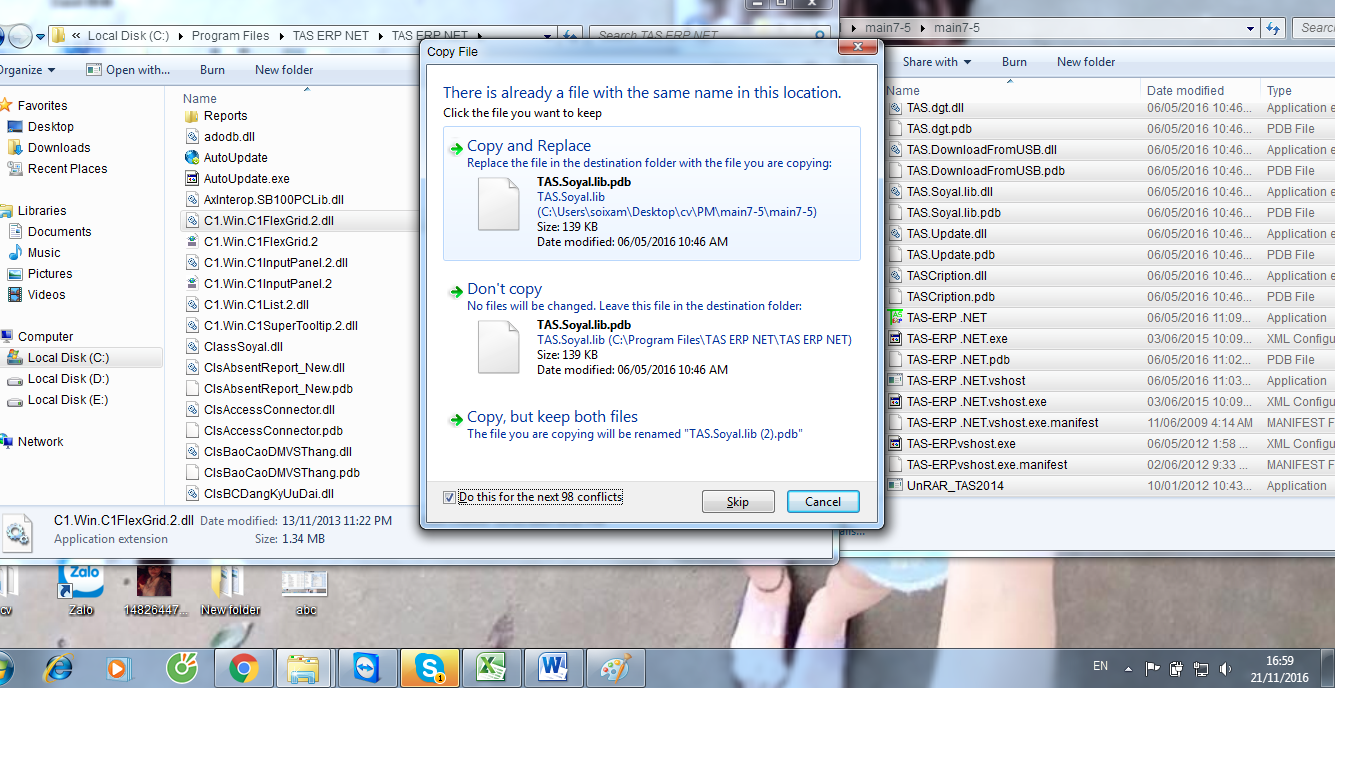Toggle Do this for next 98 conflicts
The image size is (1366, 768).
(448, 497)
